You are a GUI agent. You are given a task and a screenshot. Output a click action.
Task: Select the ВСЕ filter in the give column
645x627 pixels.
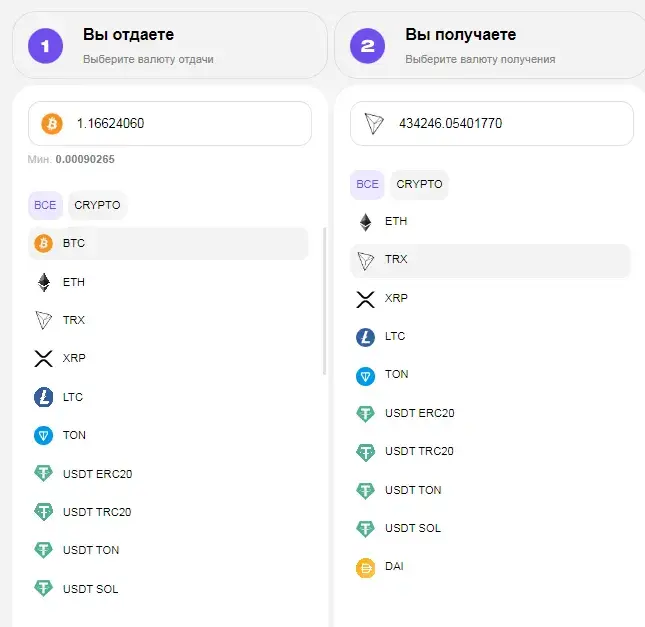click(45, 205)
